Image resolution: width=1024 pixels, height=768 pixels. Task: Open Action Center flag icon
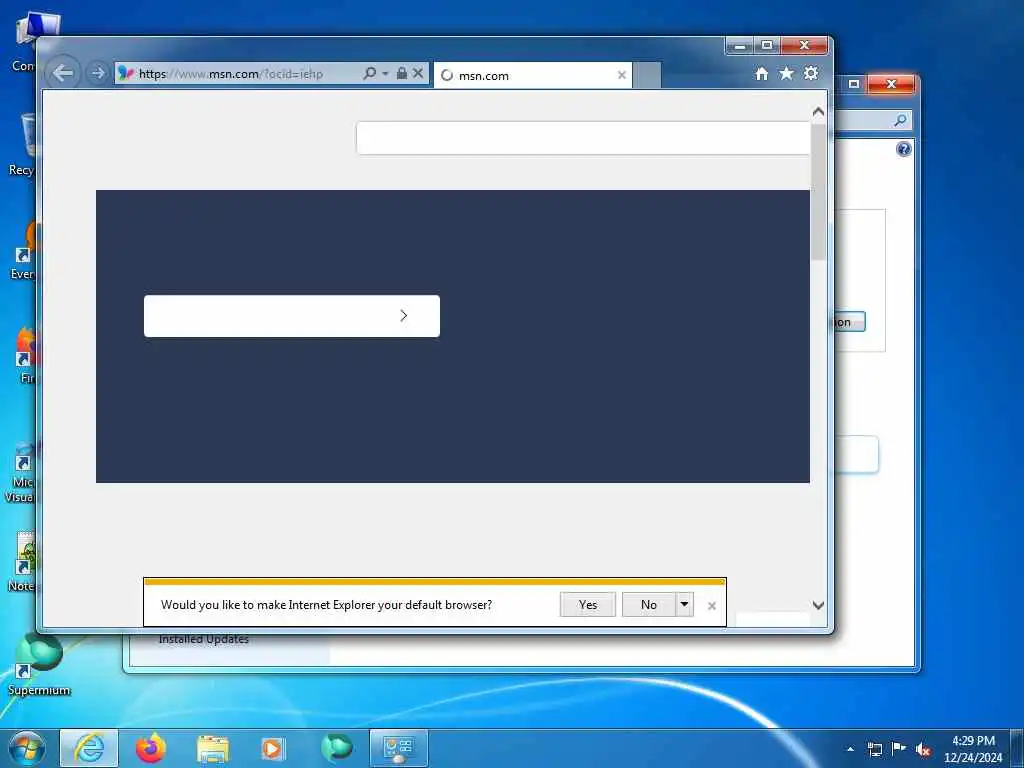[x=899, y=749]
